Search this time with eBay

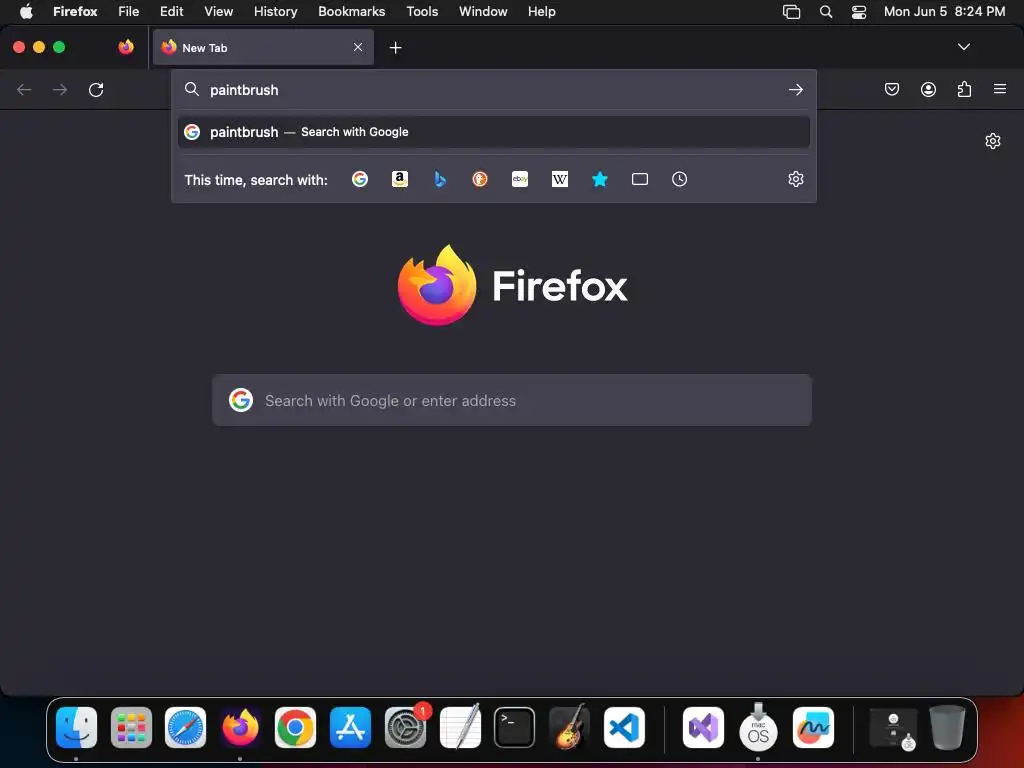(520, 179)
